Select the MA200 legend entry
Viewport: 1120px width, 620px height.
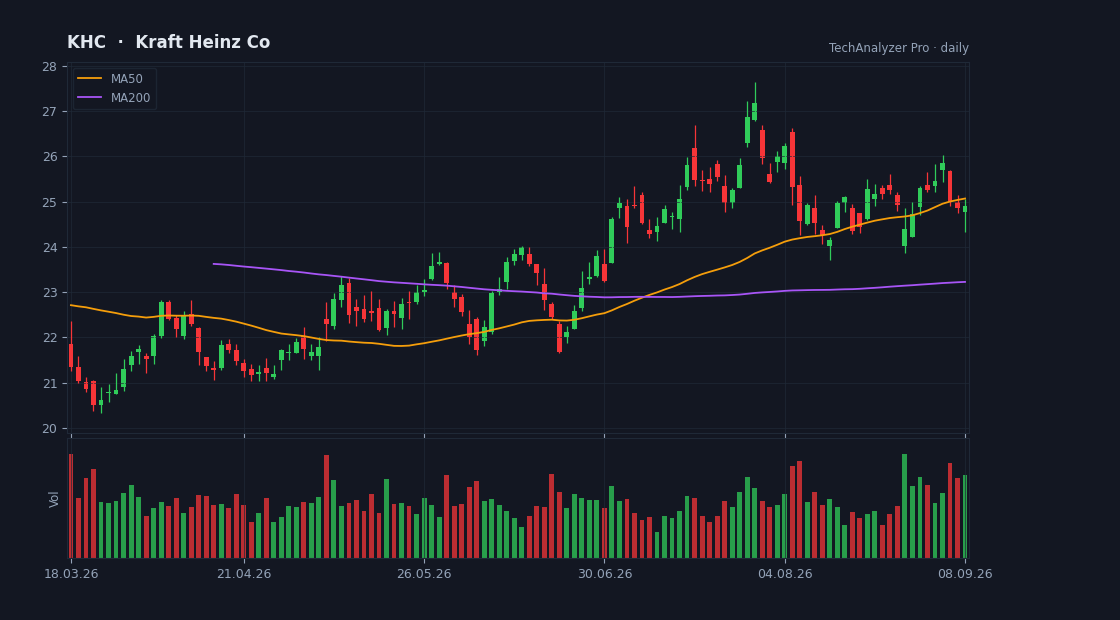tap(114, 98)
